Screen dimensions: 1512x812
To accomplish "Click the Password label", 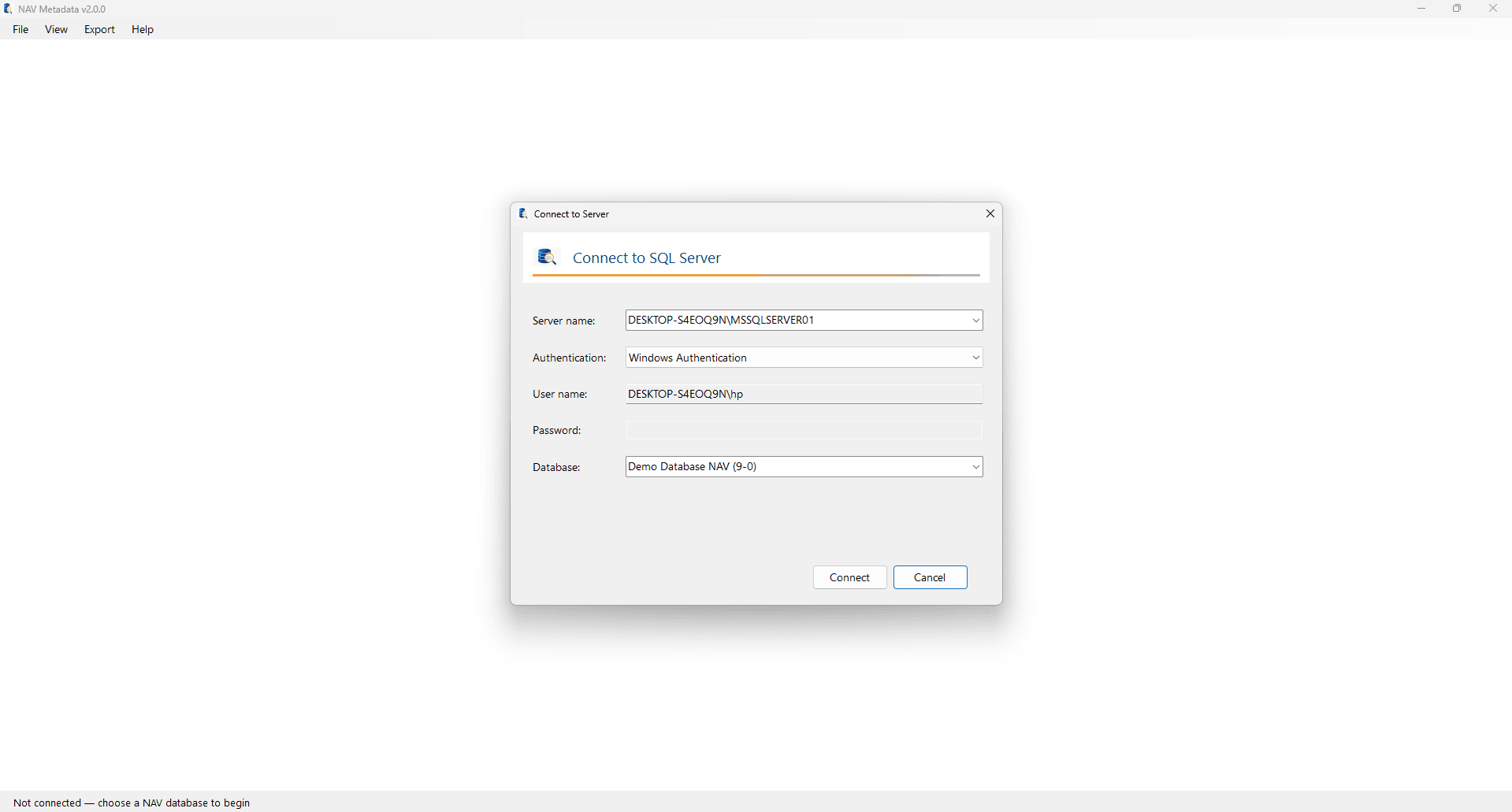I will (557, 430).
